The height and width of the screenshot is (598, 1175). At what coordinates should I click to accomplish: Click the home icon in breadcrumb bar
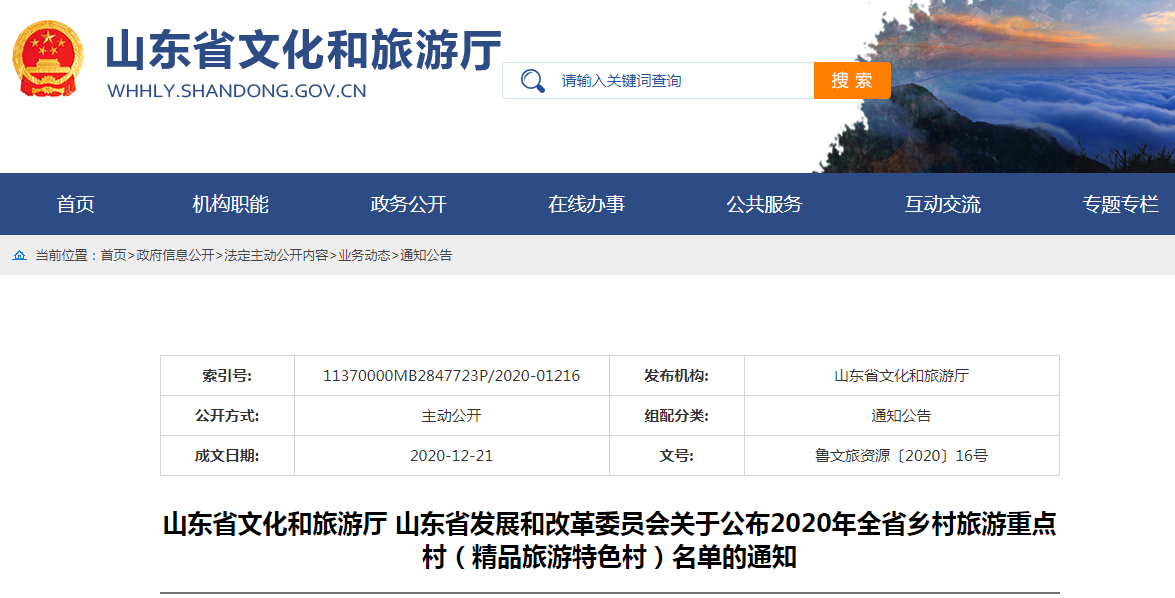coord(19,256)
